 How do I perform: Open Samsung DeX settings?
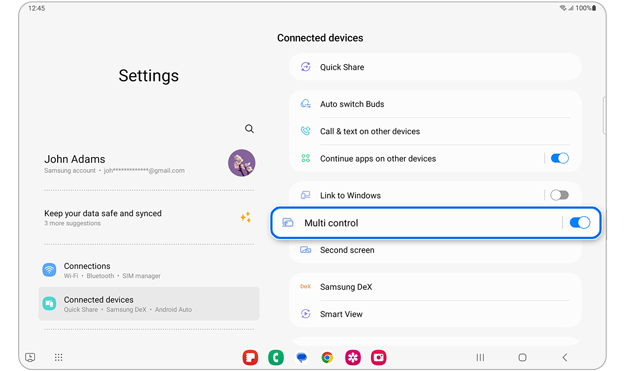(x=435, y=287)
